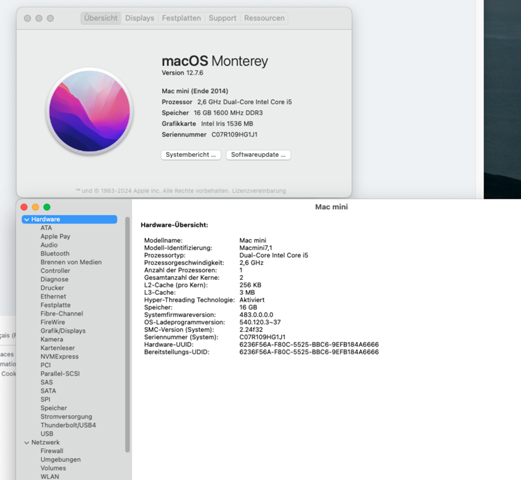Close the Mac mini system report window
Viewport: 521px width, 480px height.
click(24, 207)
